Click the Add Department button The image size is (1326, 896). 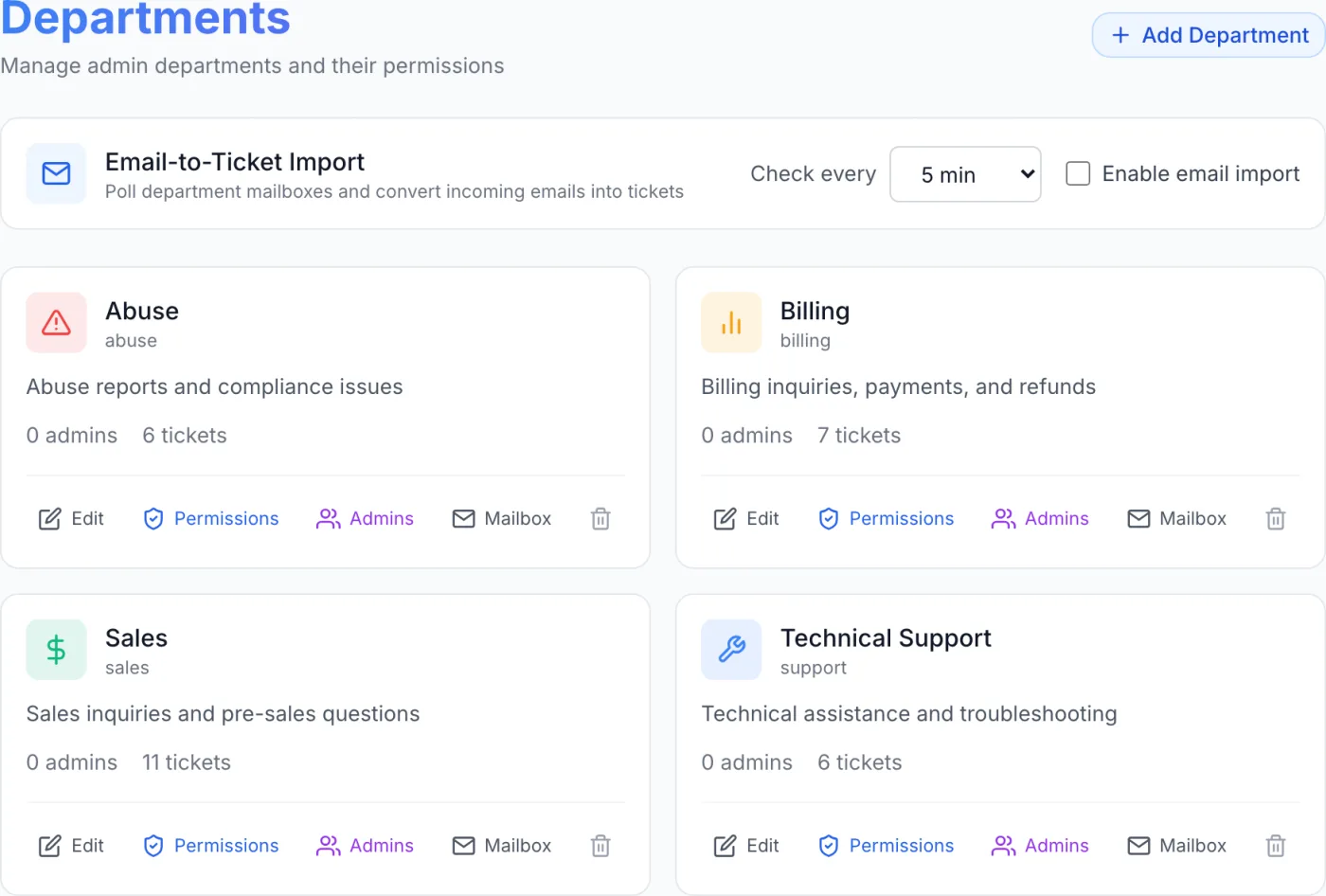(x=1209, y=35)
